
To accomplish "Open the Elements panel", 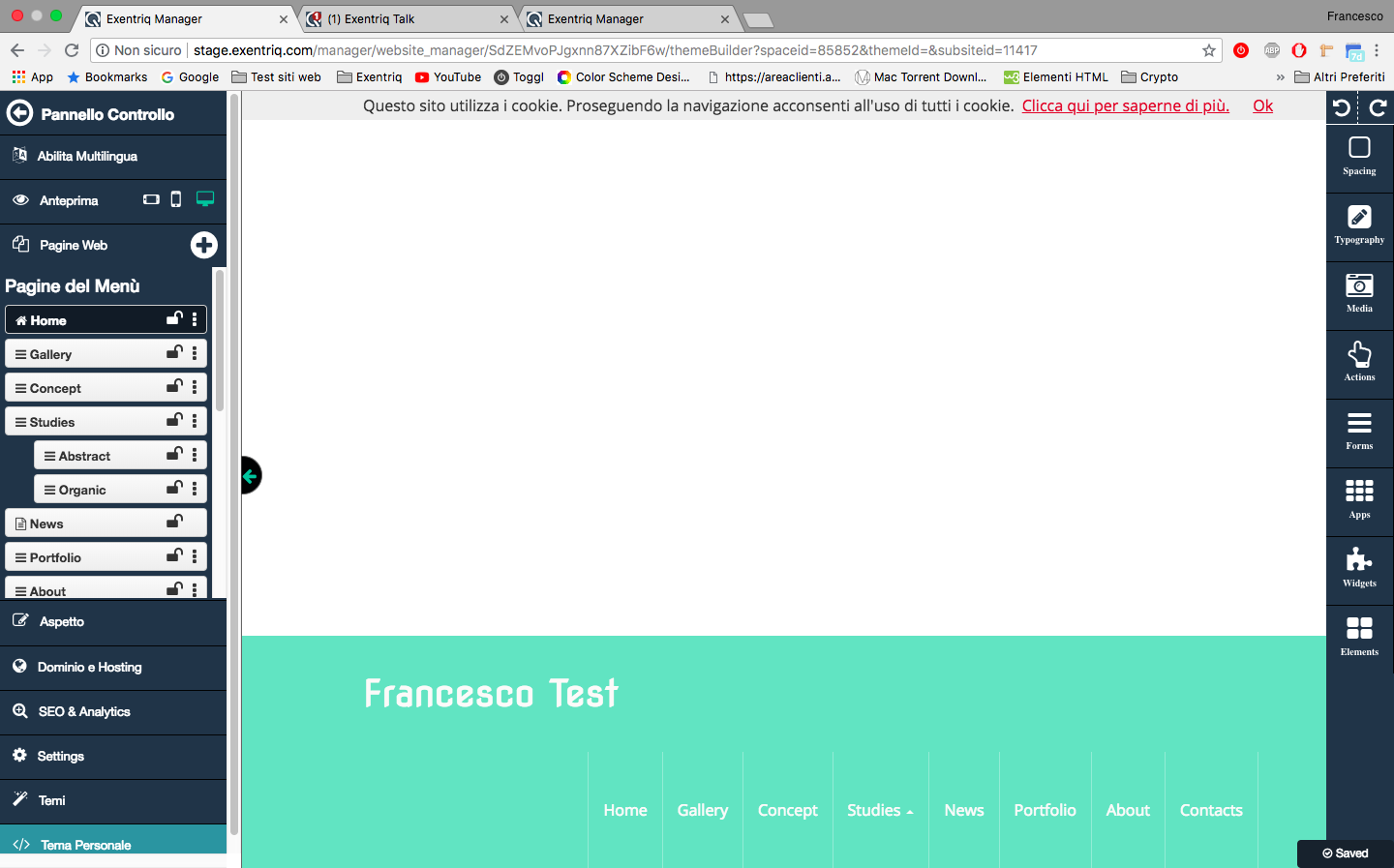I will 1359,636.
